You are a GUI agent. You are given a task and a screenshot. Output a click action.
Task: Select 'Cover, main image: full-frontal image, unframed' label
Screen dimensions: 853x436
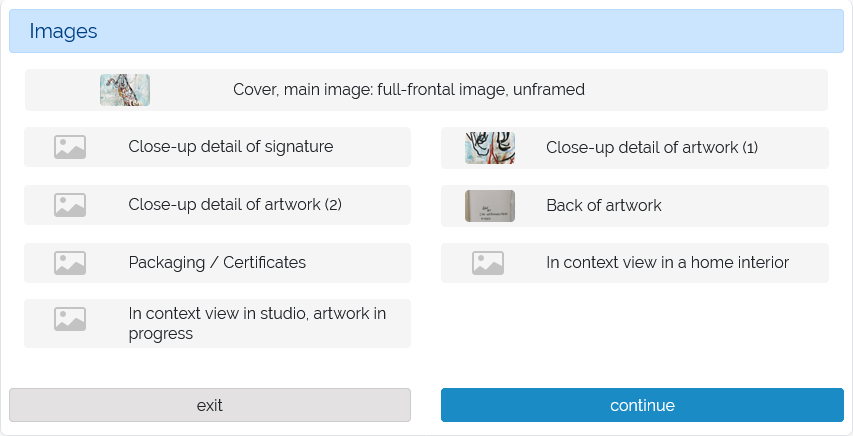pos(409,89)
